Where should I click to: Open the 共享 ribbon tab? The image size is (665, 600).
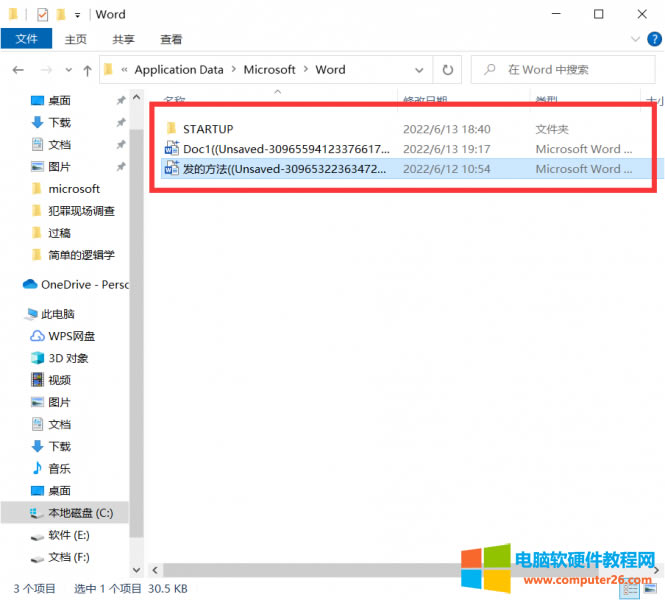123,39
